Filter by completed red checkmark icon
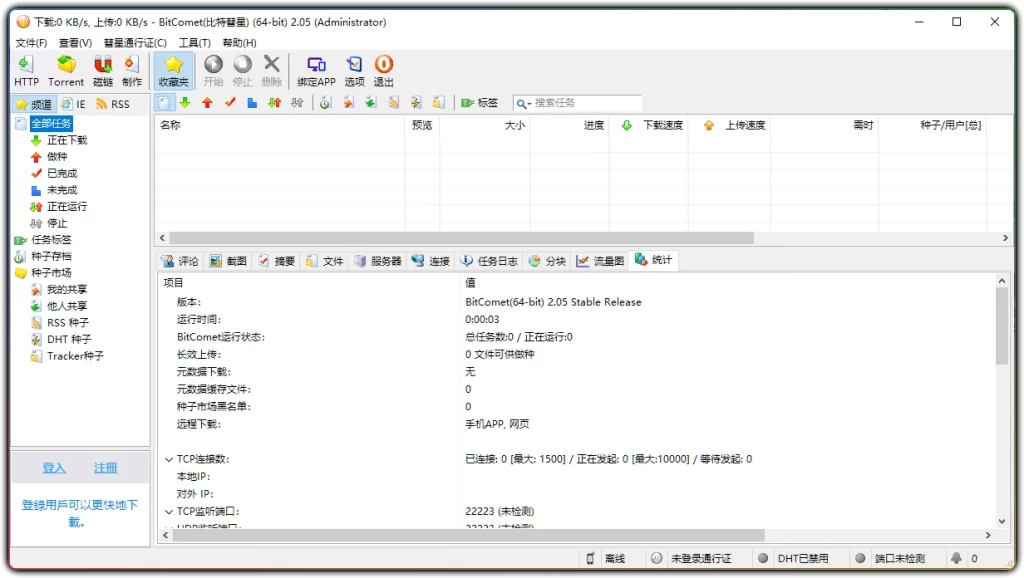The width and height of the screenshot is (1024, 578). click(230, 103)
